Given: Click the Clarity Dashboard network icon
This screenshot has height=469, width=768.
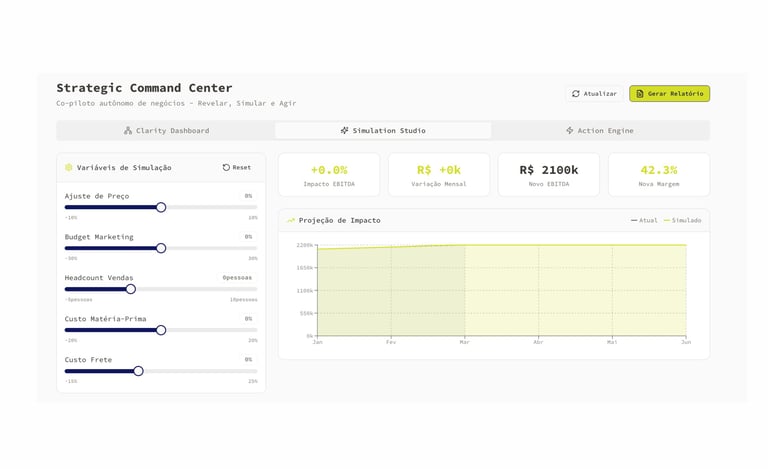Looking at the screenshot, I should point(128,131).
